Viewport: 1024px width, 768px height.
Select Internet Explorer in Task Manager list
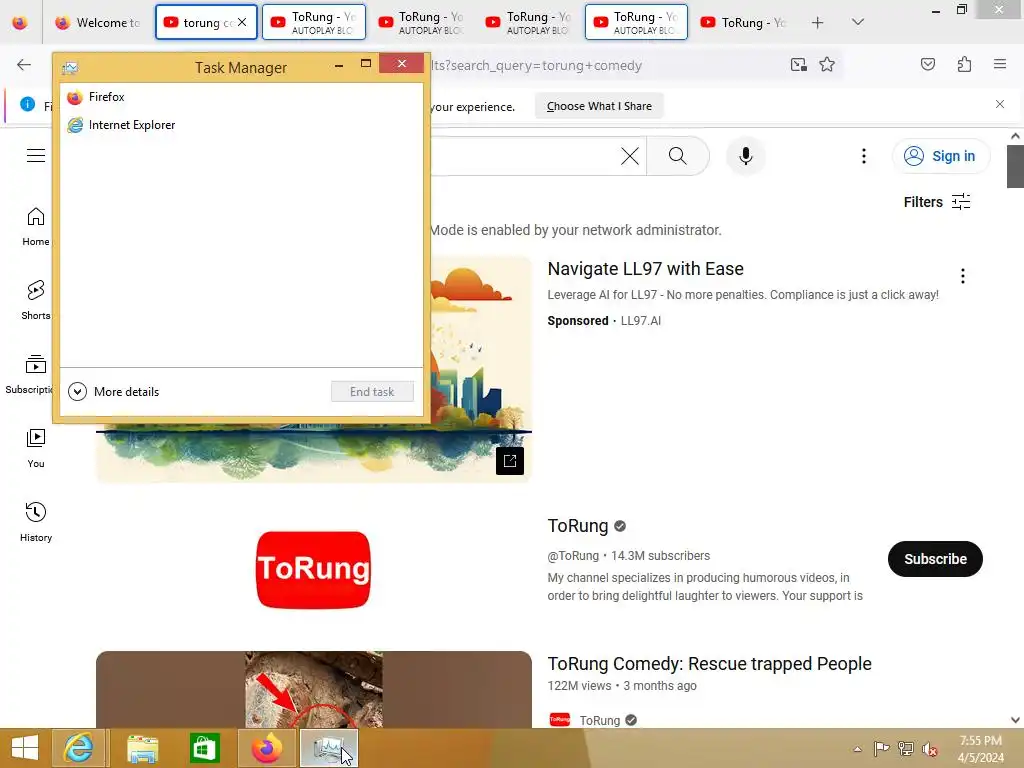coord(241,125)
